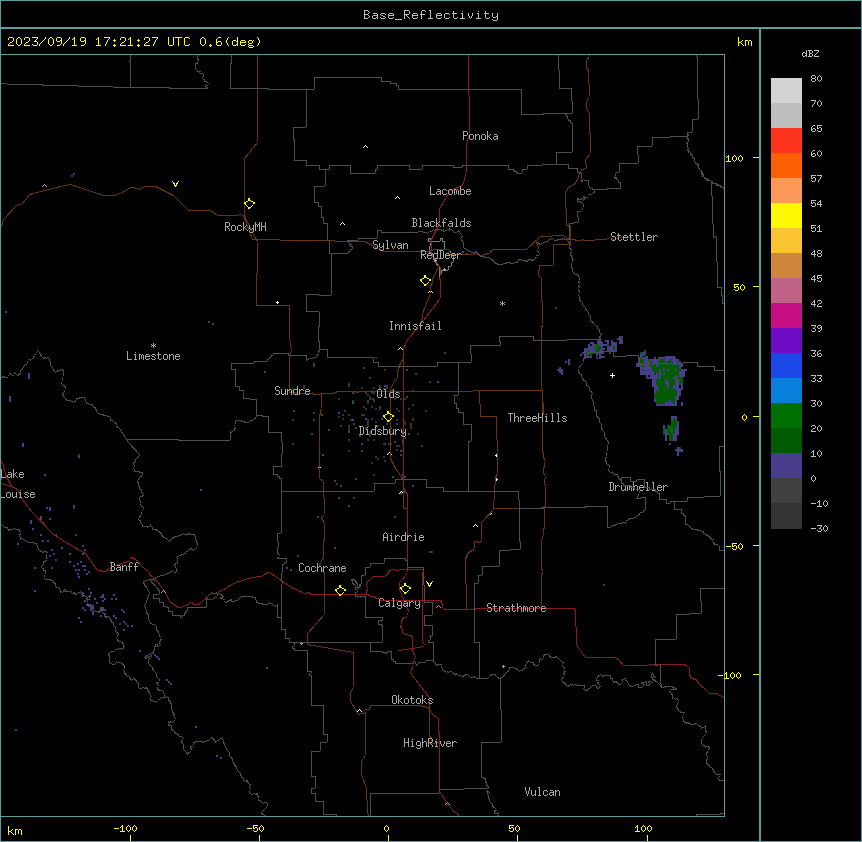
Task: Click the dBZ legend heading
Action: 810,54
